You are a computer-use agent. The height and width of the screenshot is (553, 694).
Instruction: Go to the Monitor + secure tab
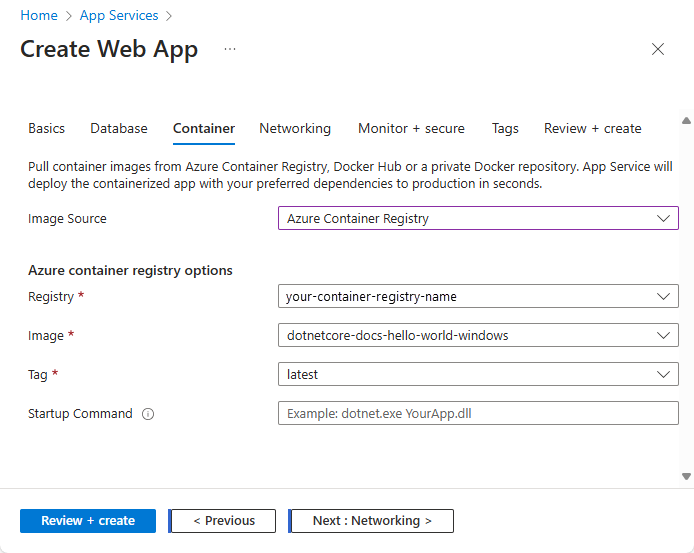(411, 128)
